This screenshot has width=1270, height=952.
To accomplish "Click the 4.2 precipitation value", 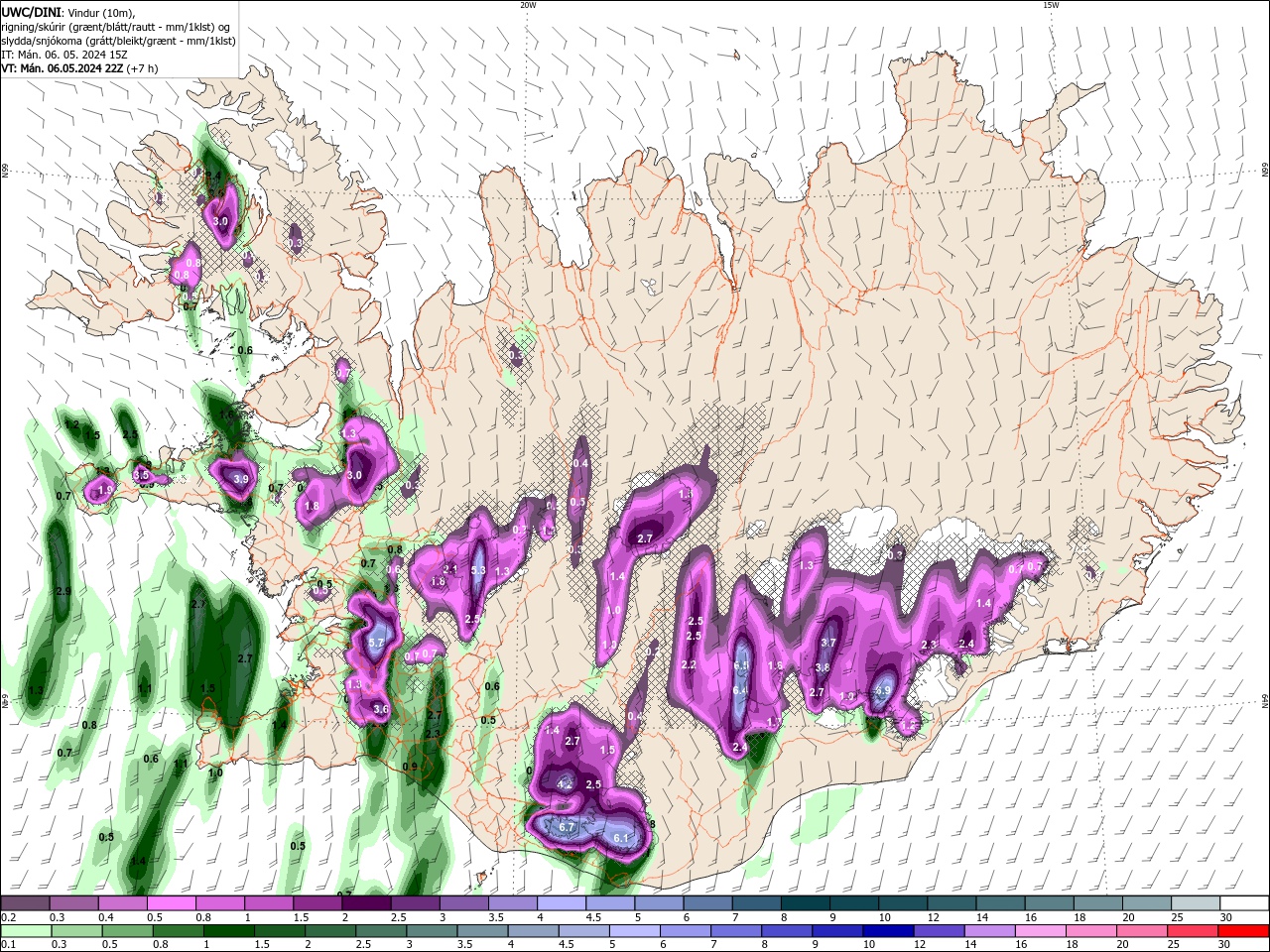I will coord(566,783).
